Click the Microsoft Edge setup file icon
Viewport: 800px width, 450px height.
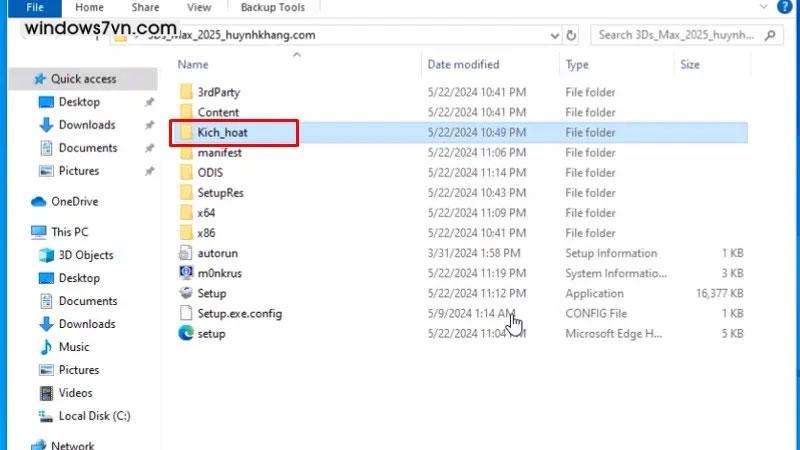(186, 333)
